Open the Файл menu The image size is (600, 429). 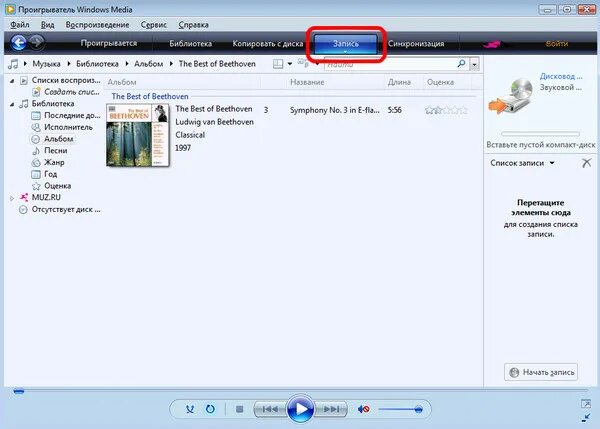click(20, 25)
